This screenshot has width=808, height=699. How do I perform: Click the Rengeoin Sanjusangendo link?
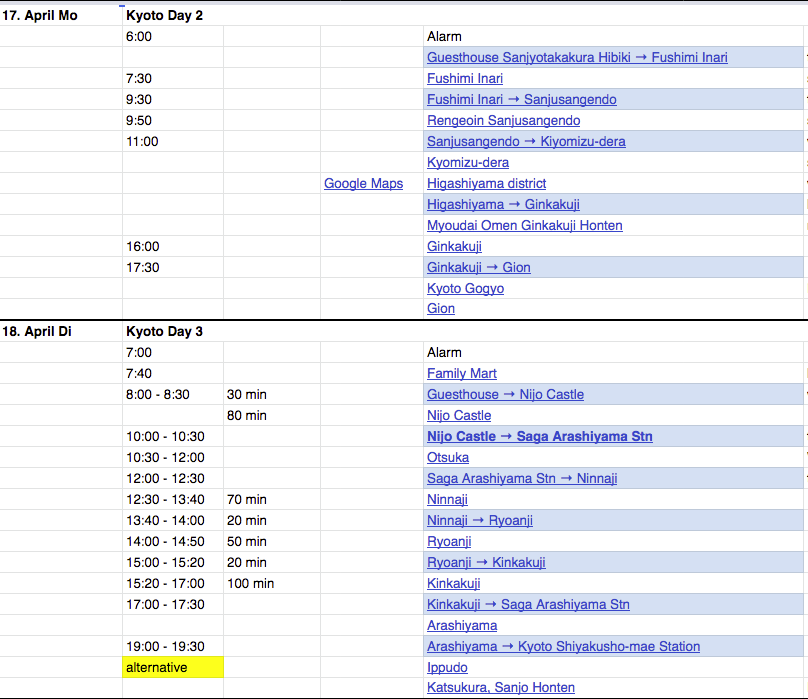(x=503, y=120)
